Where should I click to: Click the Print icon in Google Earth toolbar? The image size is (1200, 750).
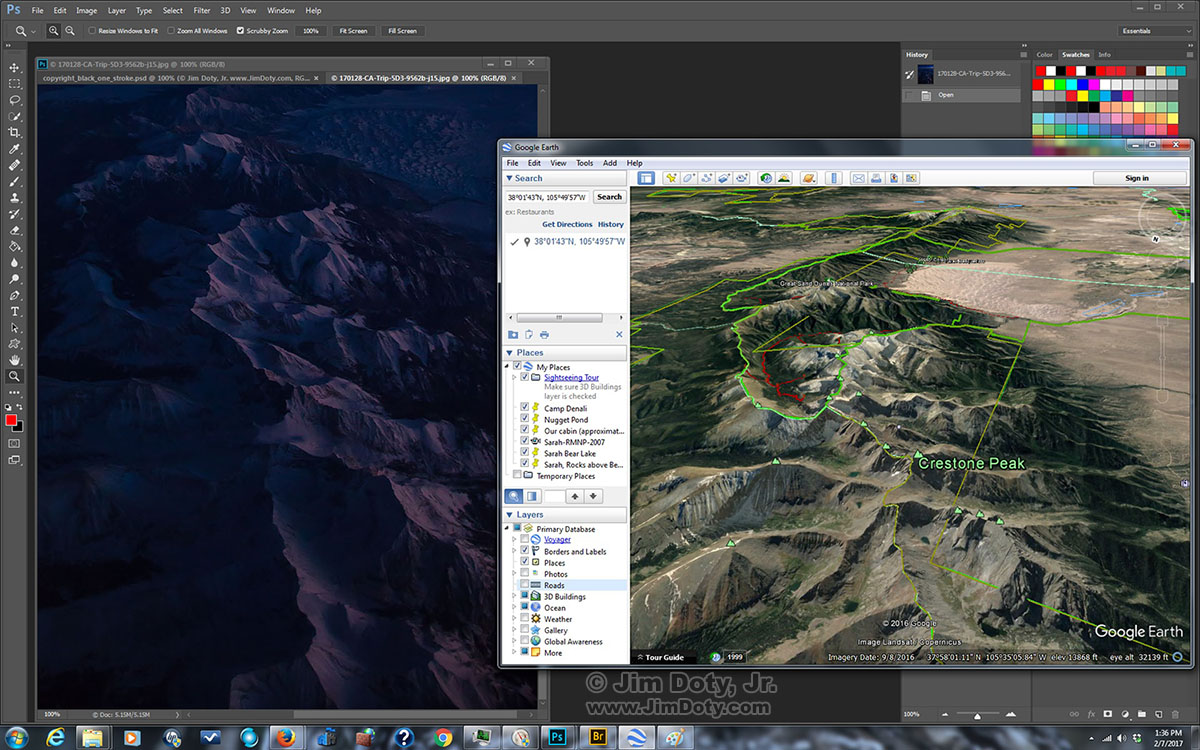[x=876, y=178]
